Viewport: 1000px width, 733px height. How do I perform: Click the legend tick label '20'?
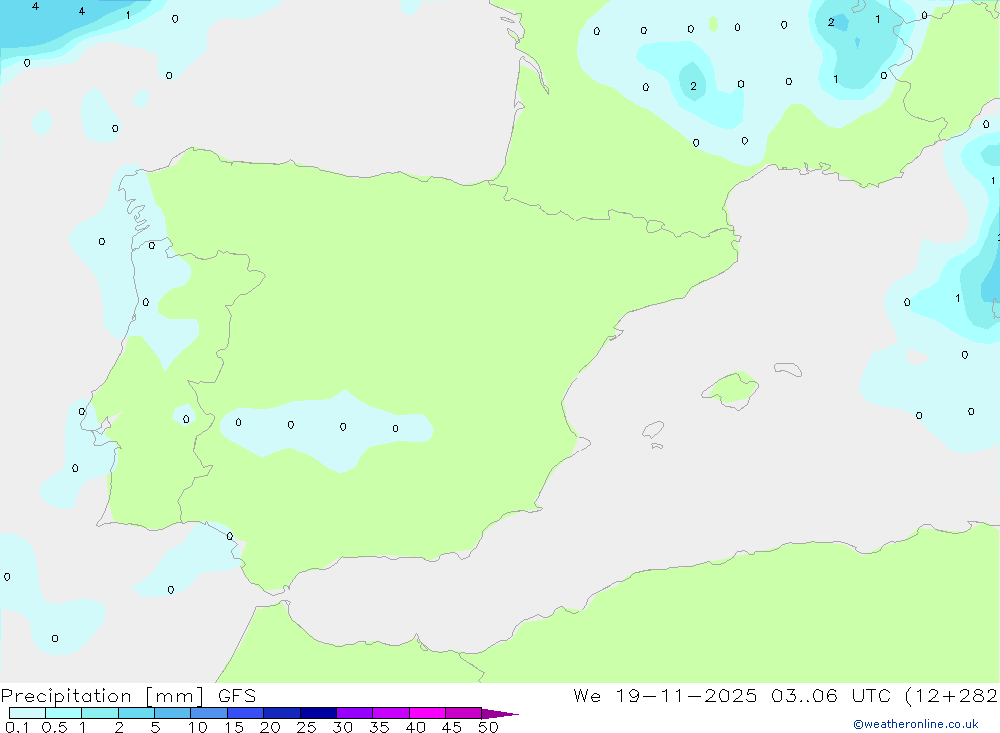[x=270, y=727]
